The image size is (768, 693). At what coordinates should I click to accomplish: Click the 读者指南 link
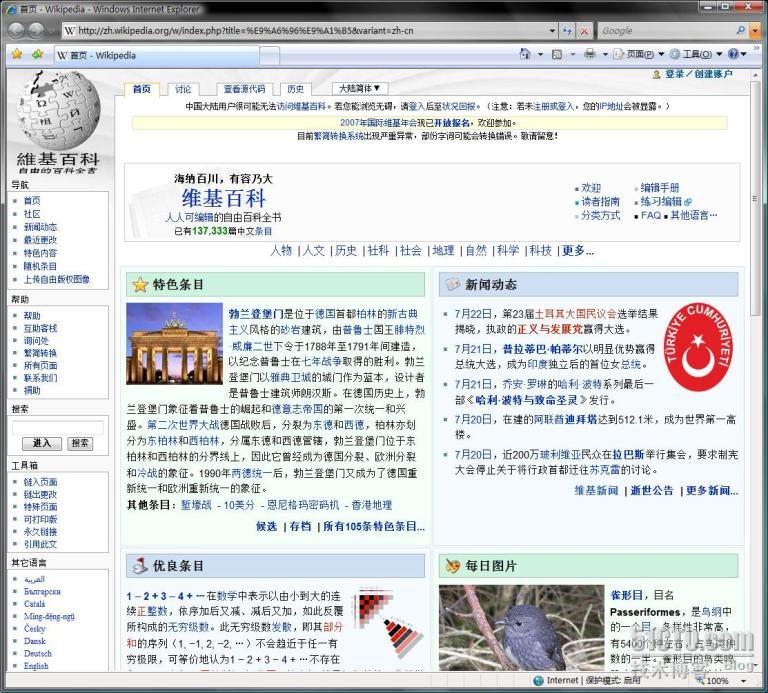[x=600, y=202]
